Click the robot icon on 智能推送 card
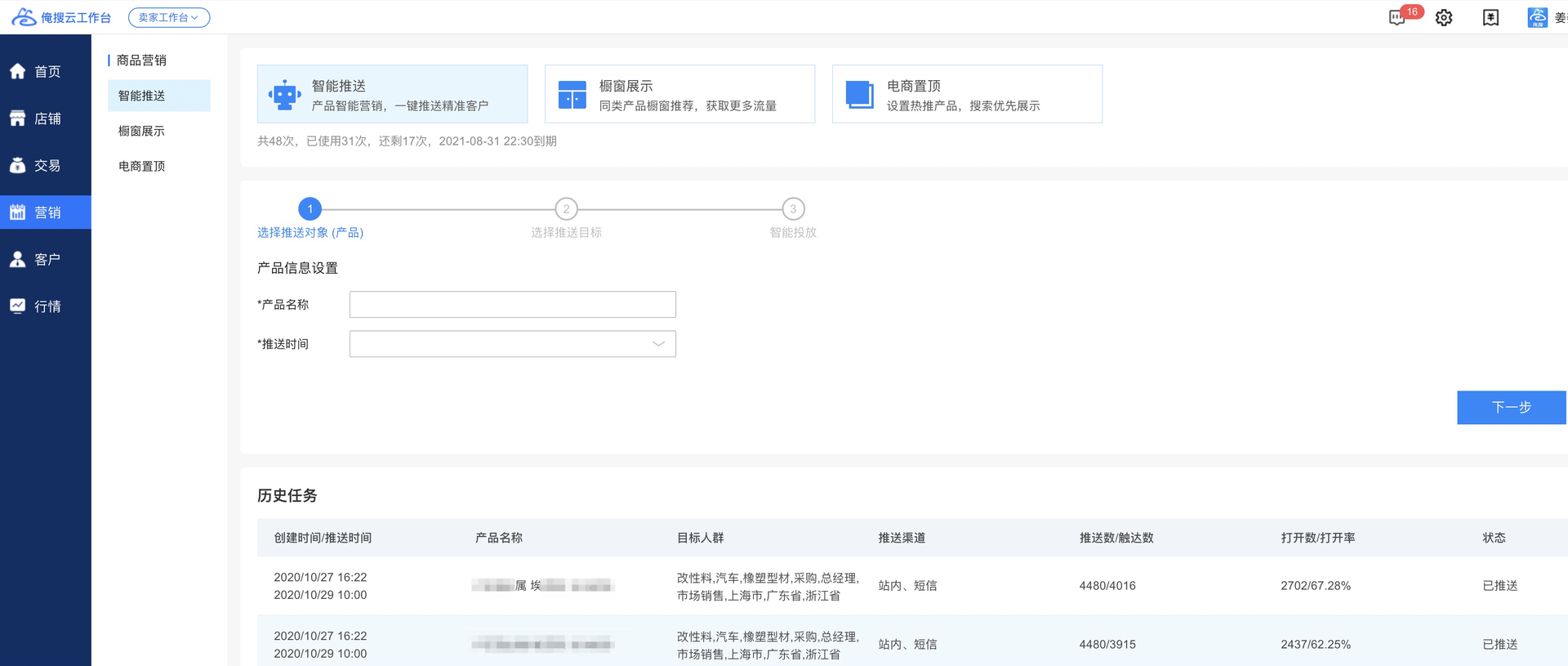 (284, 95)
